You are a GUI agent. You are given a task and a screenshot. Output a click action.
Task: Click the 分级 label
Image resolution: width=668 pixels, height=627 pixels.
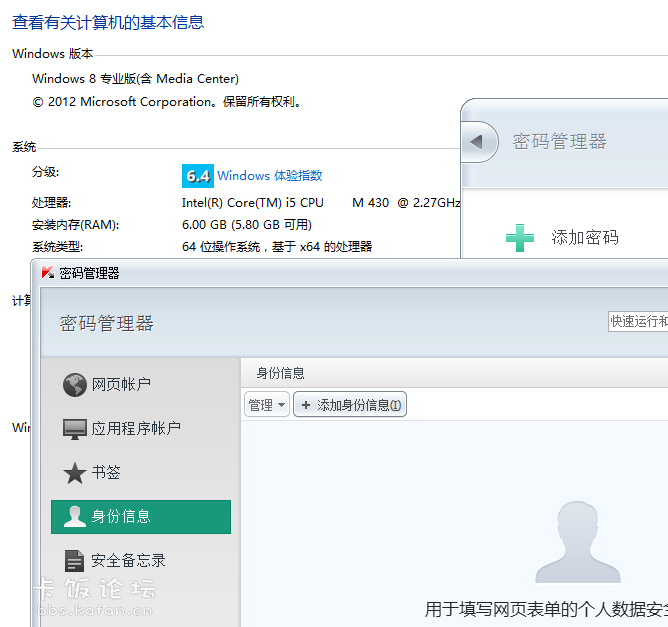46,172
